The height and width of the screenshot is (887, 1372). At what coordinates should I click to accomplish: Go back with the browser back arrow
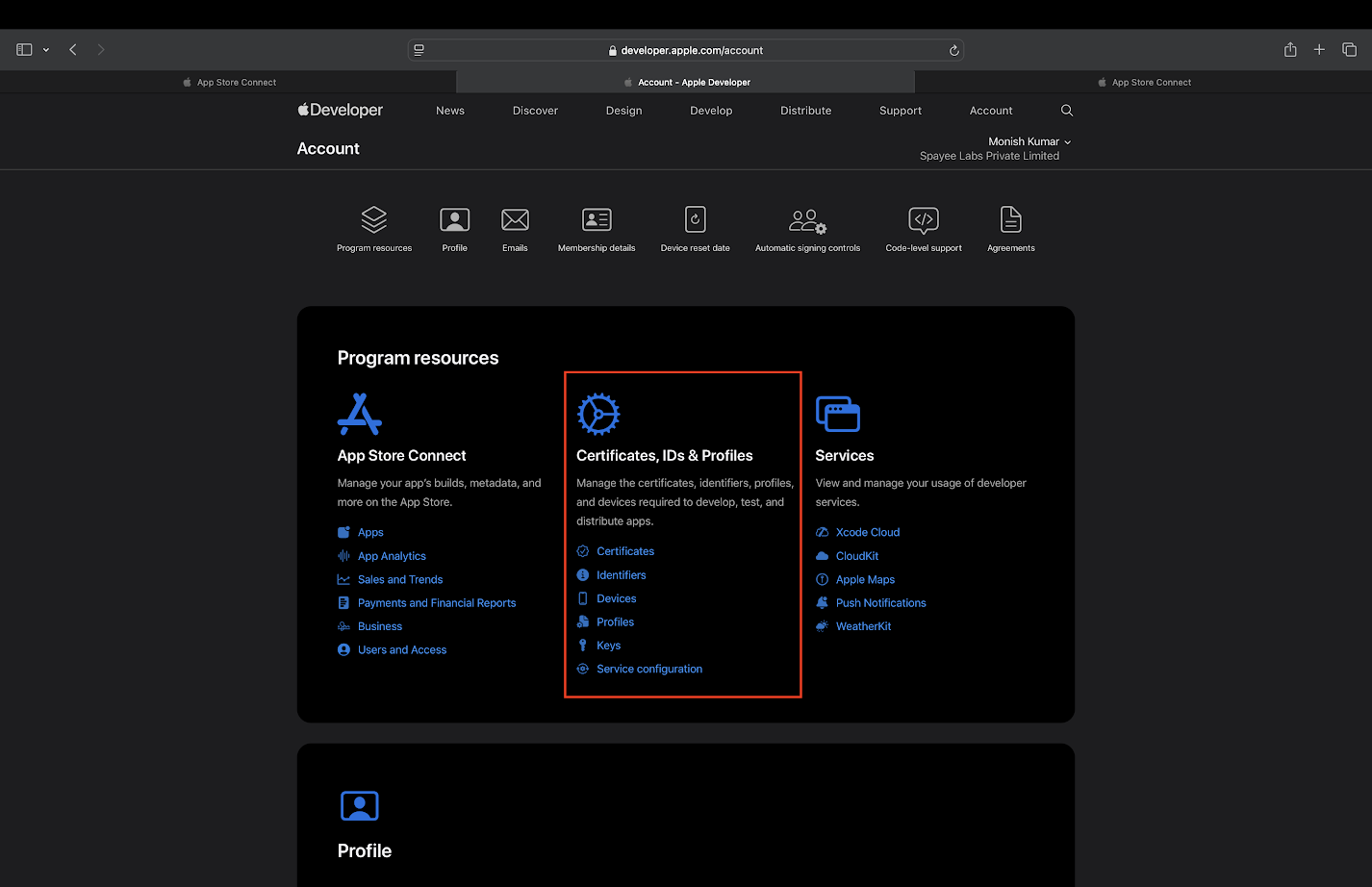pyautogui.click(x=73, y=50)
